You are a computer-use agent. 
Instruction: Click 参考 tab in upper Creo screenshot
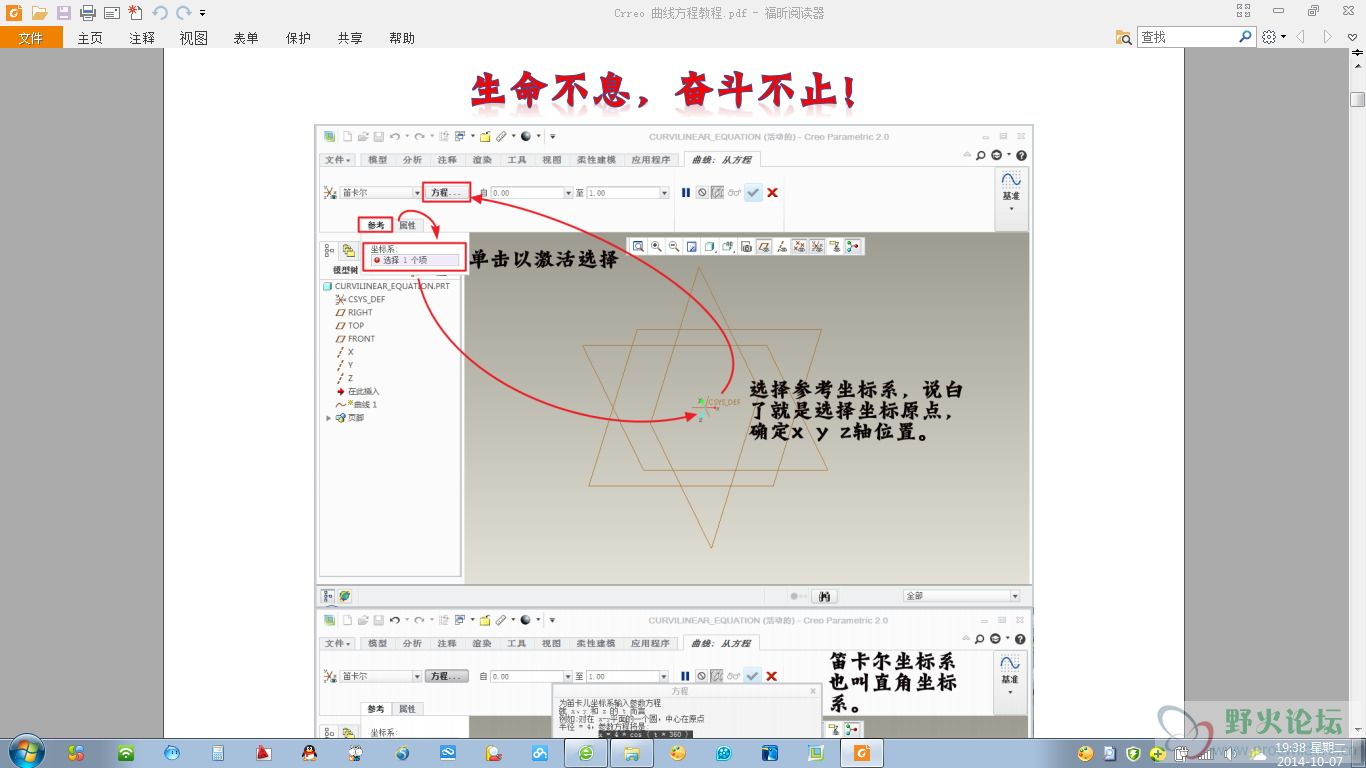(x=375, y=225)
